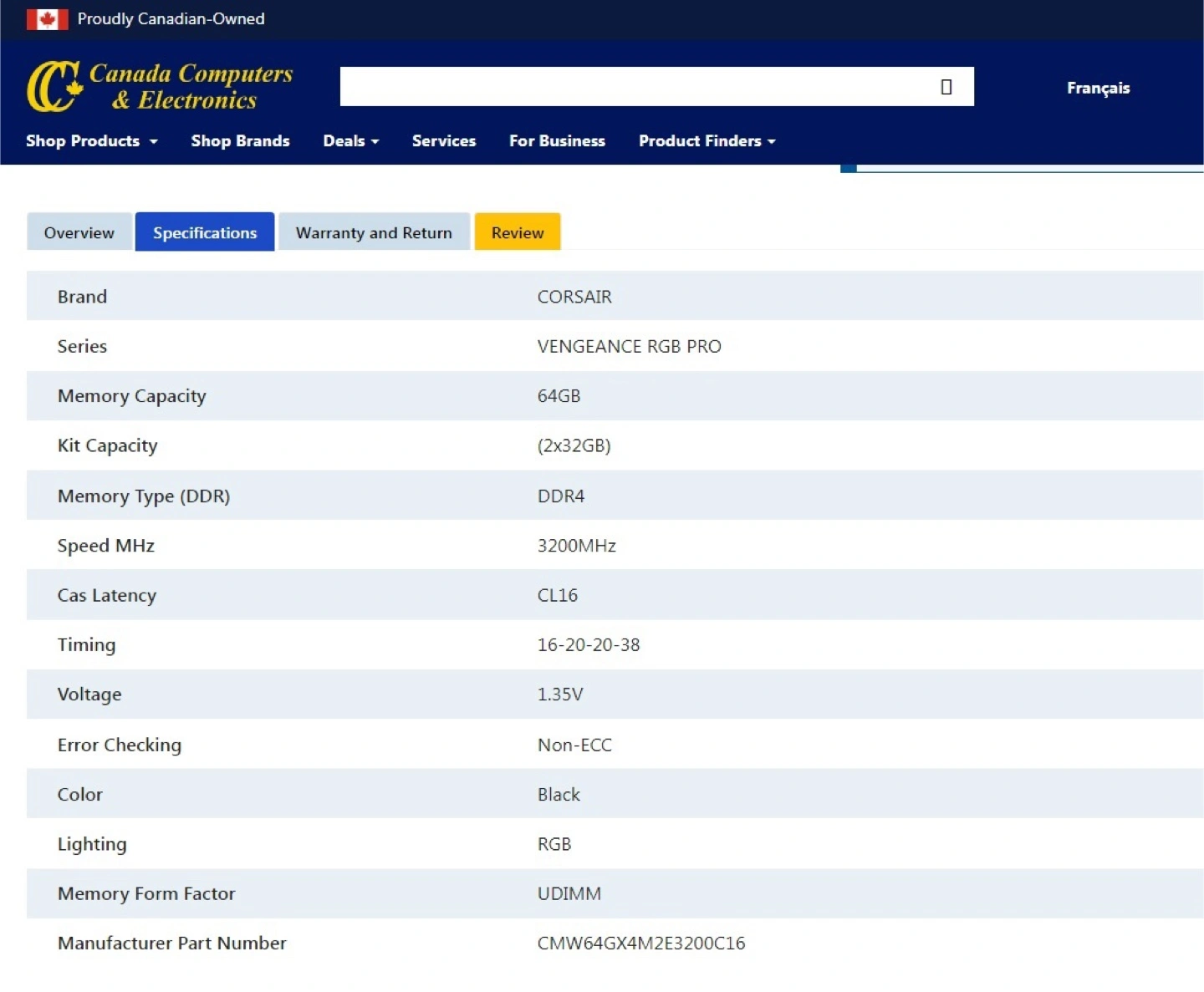1204x992 pixels.
Task: Click the search icon in search bar
Action: click(x=946, y=87)
